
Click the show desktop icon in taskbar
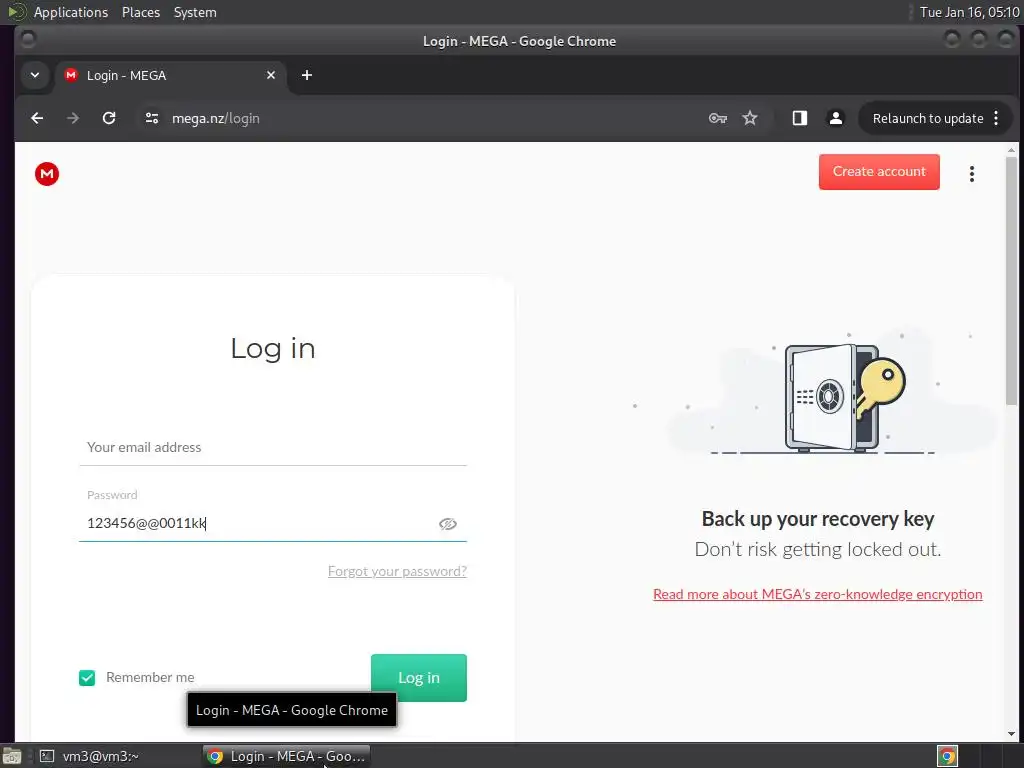click(x=12, y=756)
